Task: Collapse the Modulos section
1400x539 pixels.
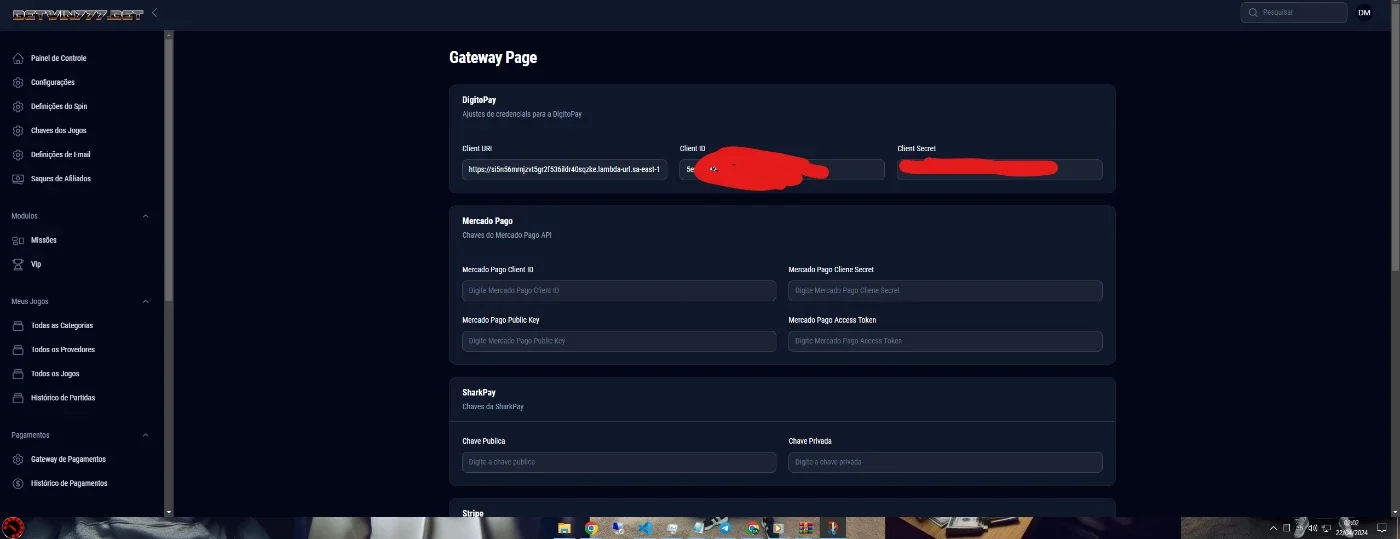Action: coord(145,216)
